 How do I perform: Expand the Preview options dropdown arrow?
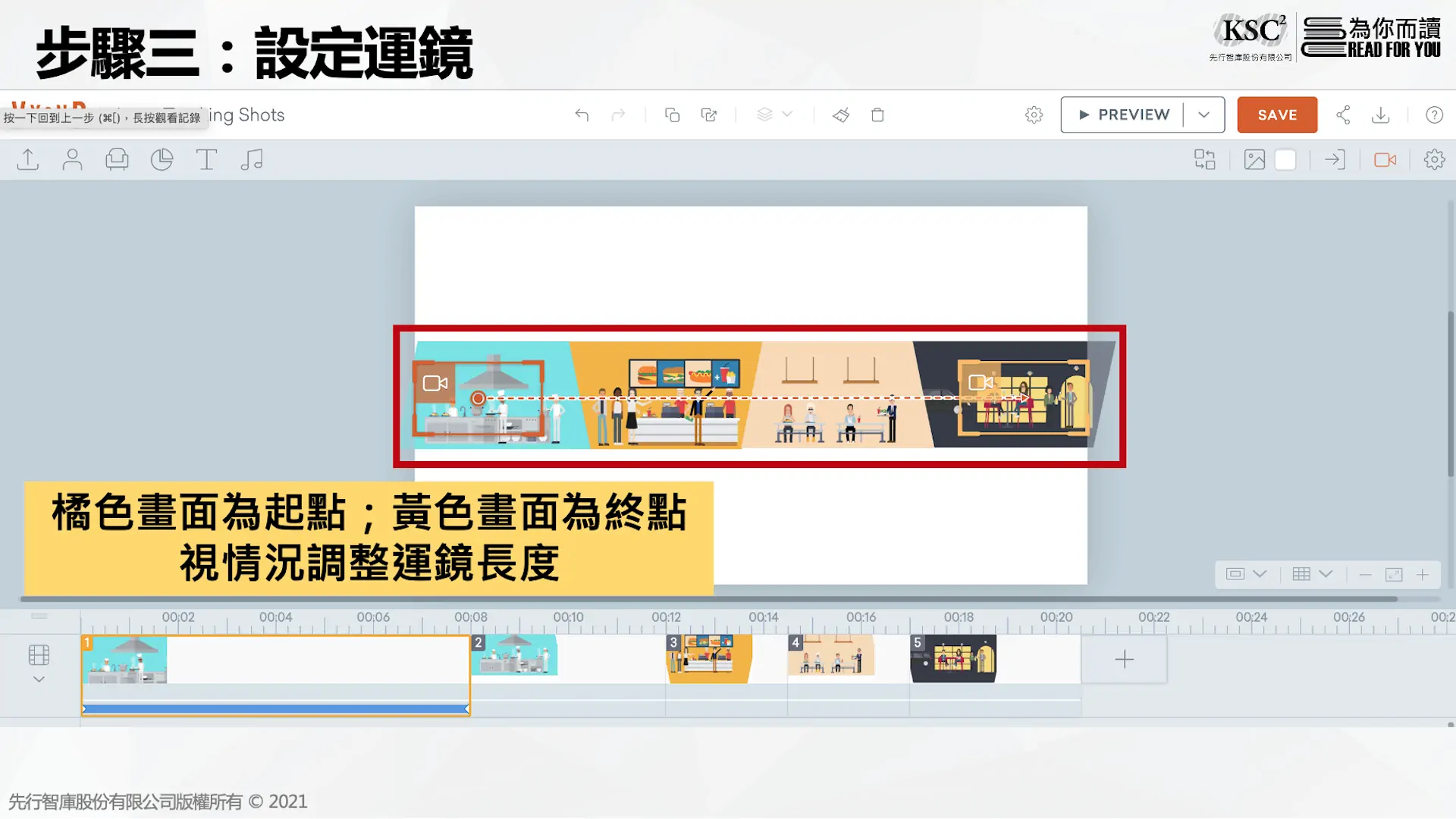[x=1204, y=115]
